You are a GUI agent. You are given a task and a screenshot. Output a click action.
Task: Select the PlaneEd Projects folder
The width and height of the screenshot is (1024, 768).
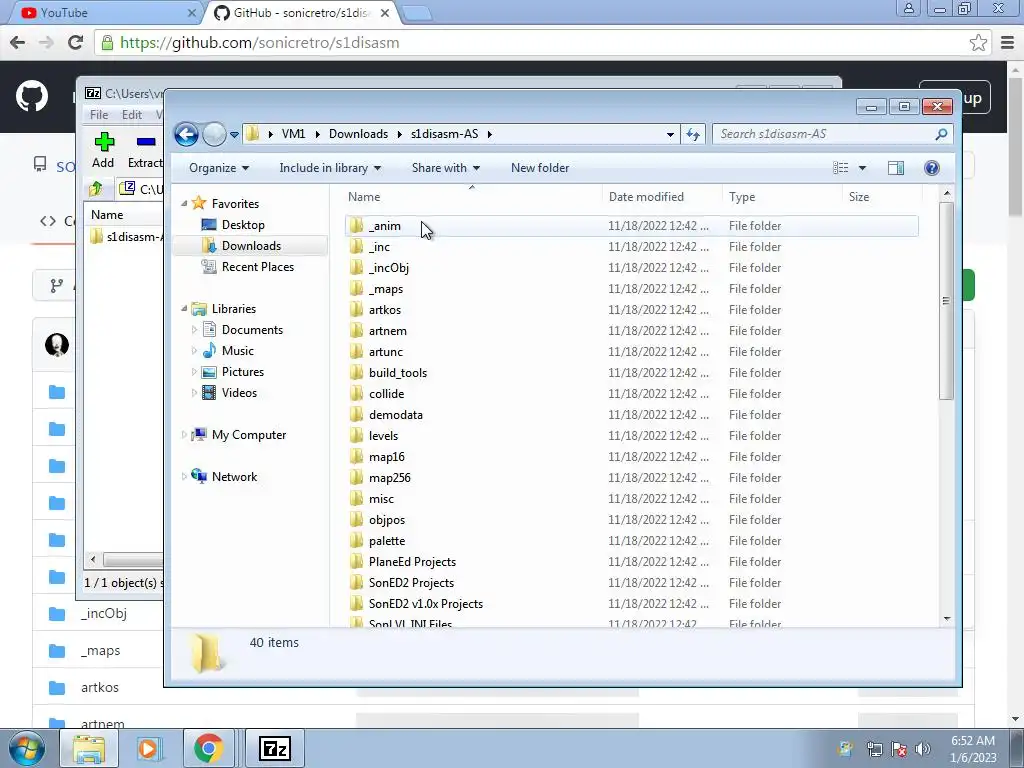coord(412,562)
